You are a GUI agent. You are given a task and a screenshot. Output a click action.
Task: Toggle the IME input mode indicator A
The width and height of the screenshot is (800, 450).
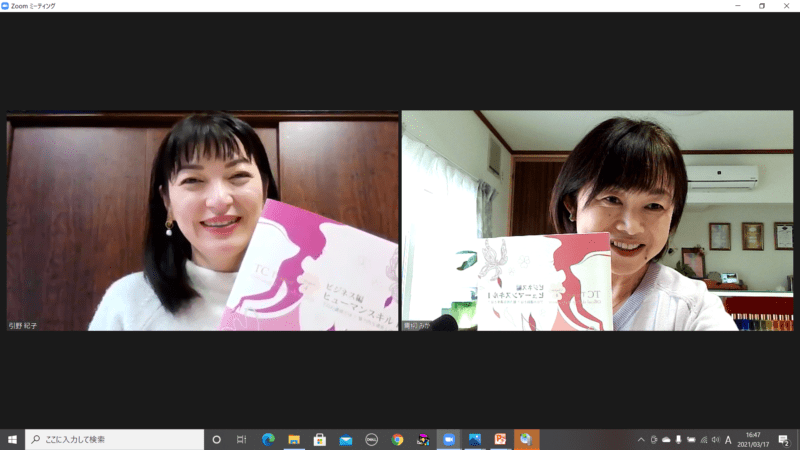tap(728, 439)
